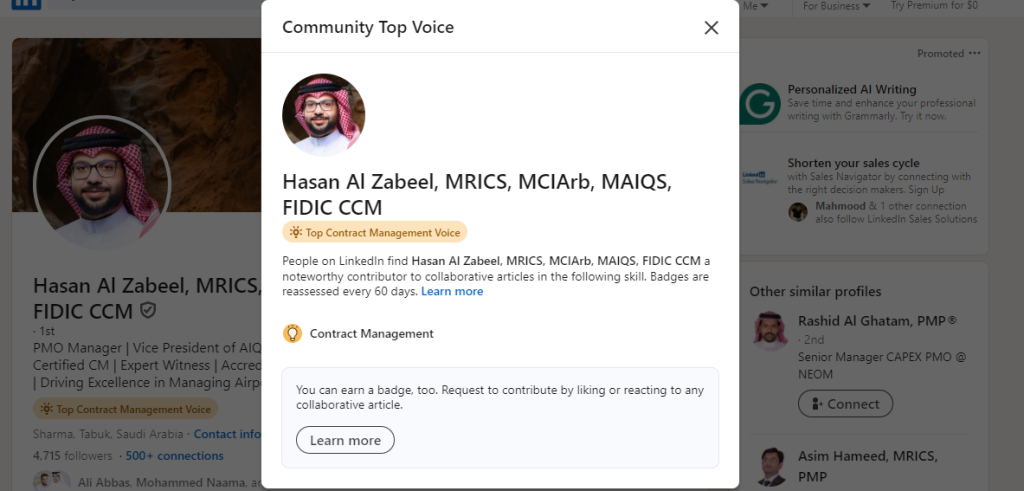Click Asim Hameed's profile photo
The width and height of the screenshot is (1024, 491).
[770, 466]
